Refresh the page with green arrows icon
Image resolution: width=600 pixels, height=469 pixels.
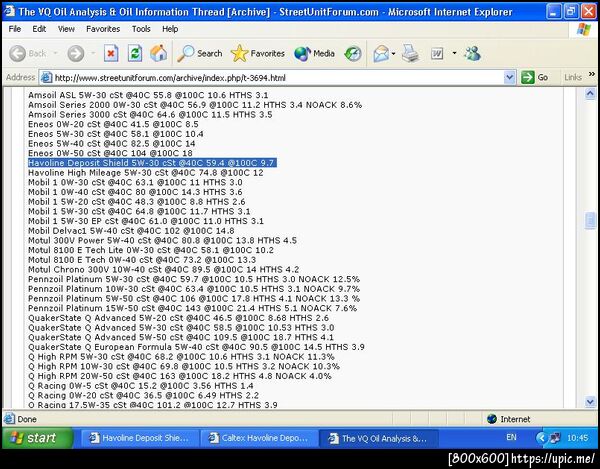click(x=135, y=54)
